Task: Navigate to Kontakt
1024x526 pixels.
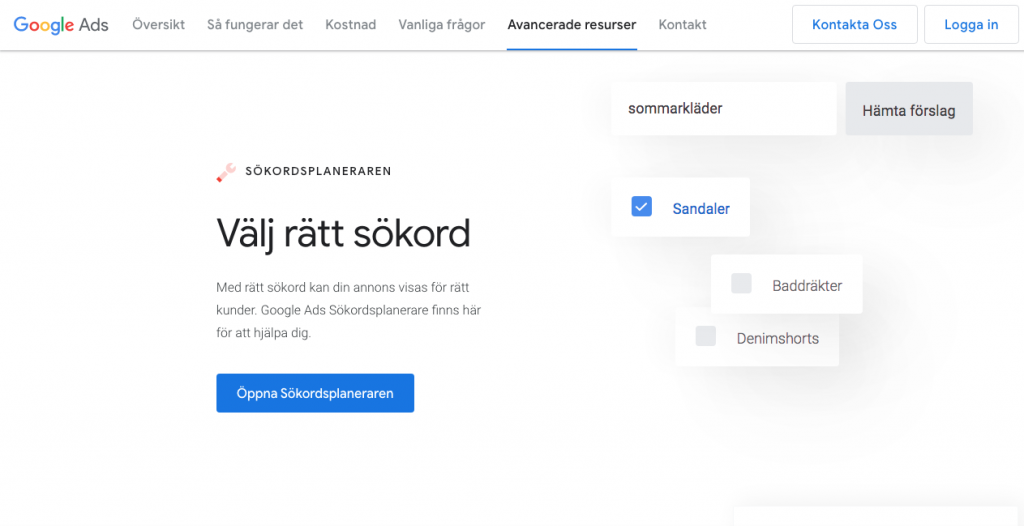Action: tap(682, 25)
